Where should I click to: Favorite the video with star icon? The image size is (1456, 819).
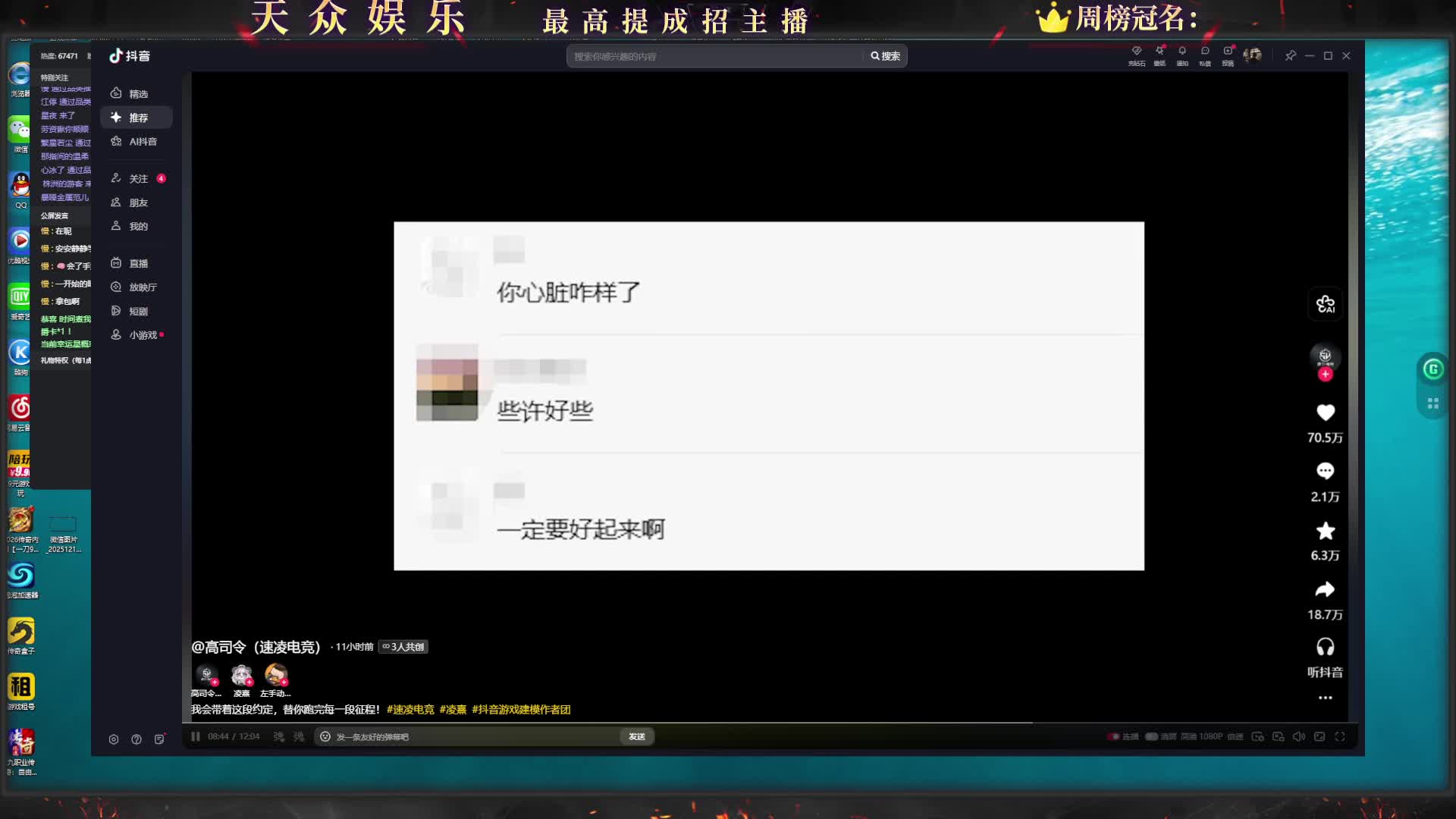point(1325,531)
